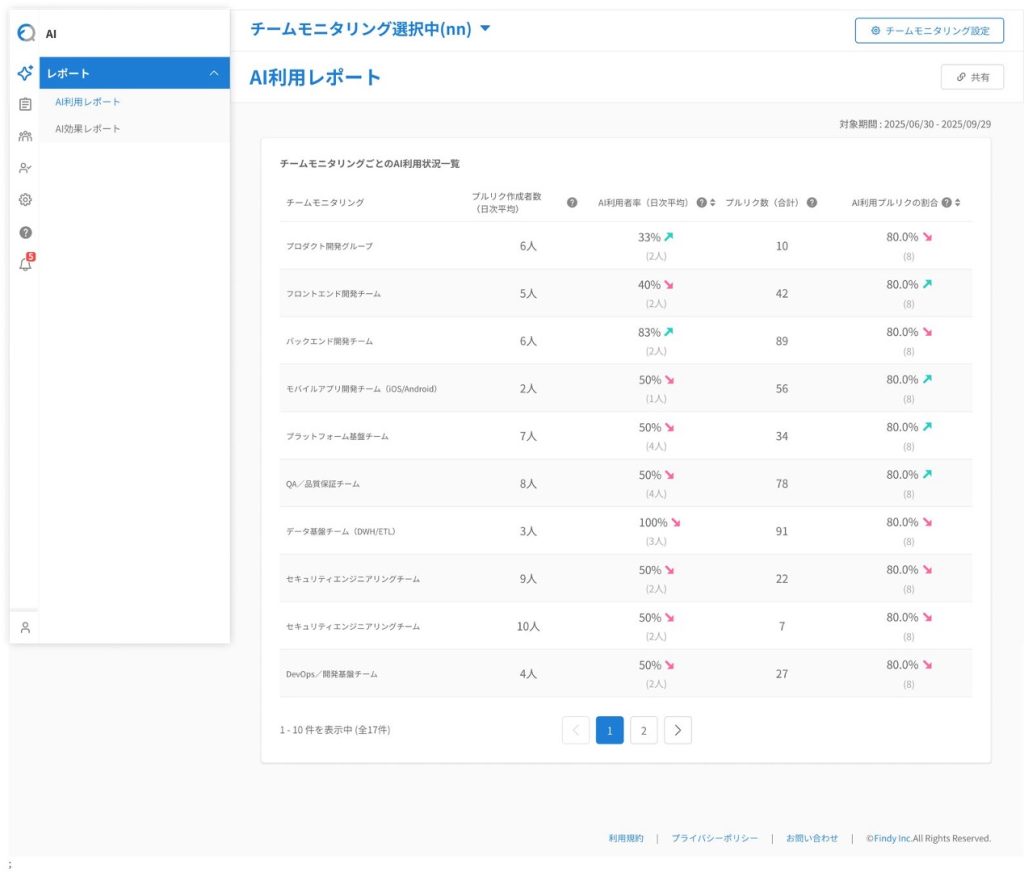Click the sidebar help question mark icon
1024x872 pixels.
(25, 232)
